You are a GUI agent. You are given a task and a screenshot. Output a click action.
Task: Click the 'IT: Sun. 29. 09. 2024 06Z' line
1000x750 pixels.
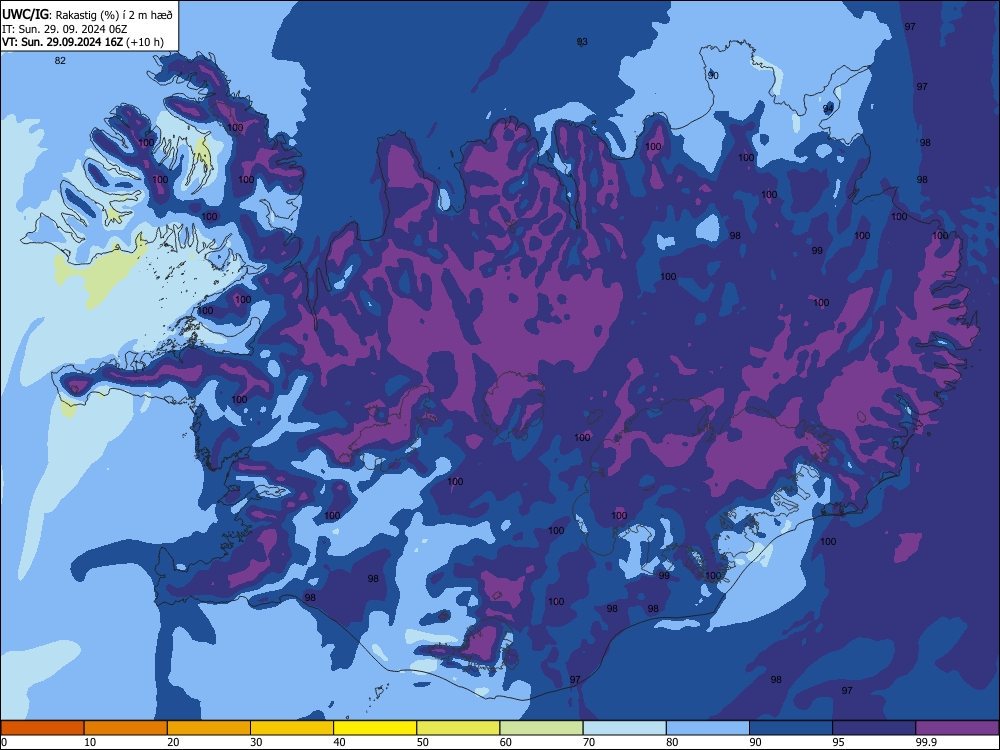tap(64, 29)
